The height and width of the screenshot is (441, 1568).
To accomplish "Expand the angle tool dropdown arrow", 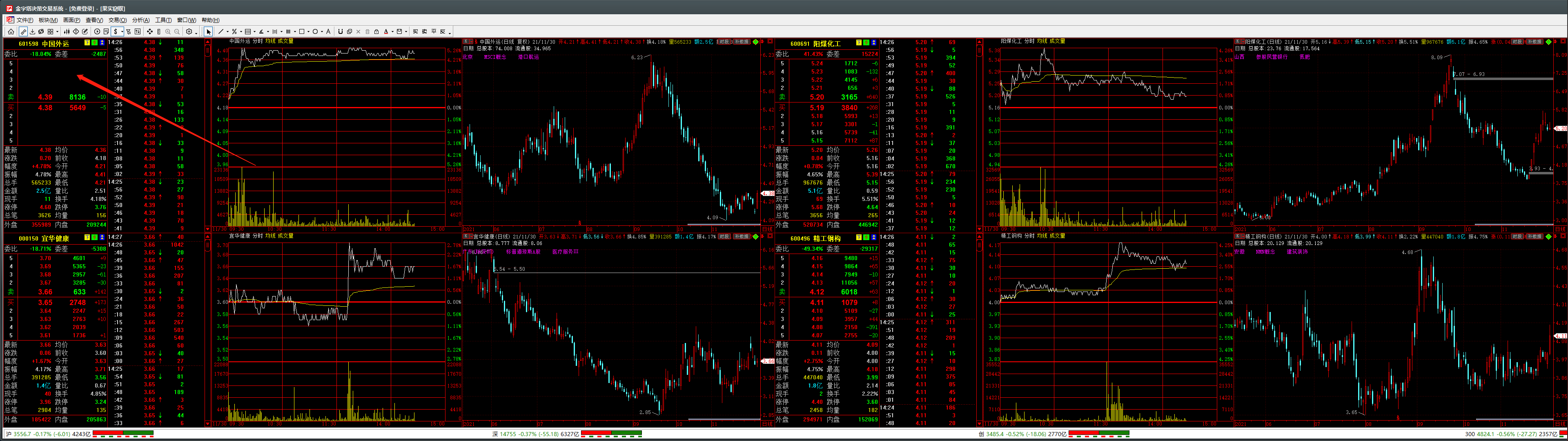I will (268, 32).
